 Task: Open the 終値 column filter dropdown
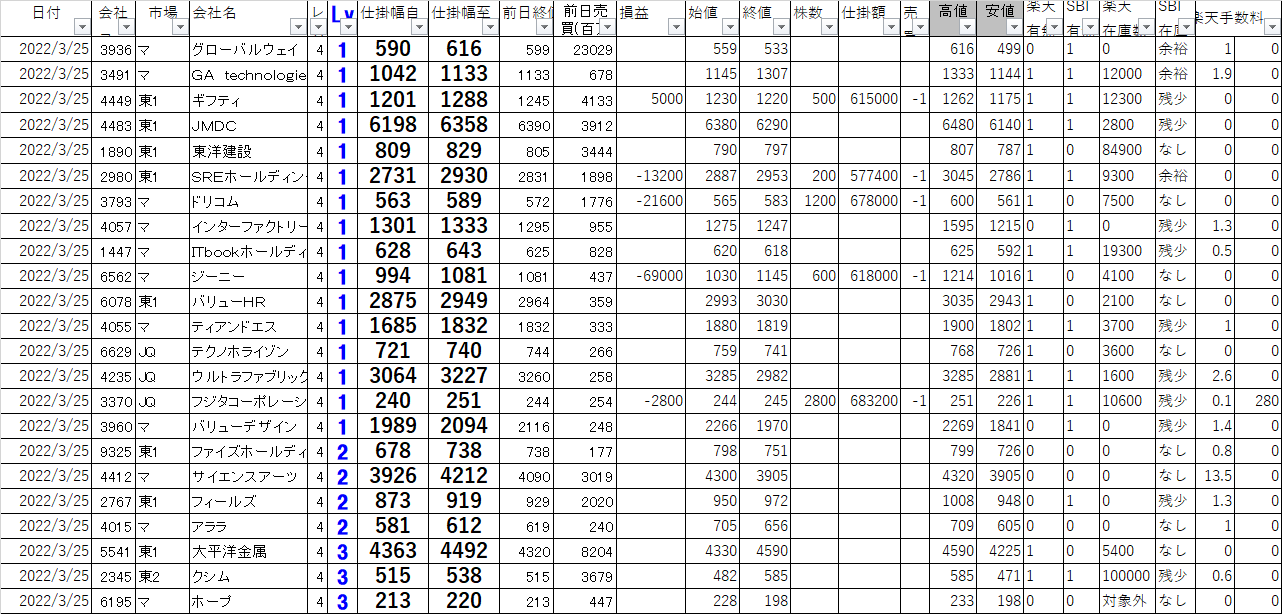click(780, 29)
